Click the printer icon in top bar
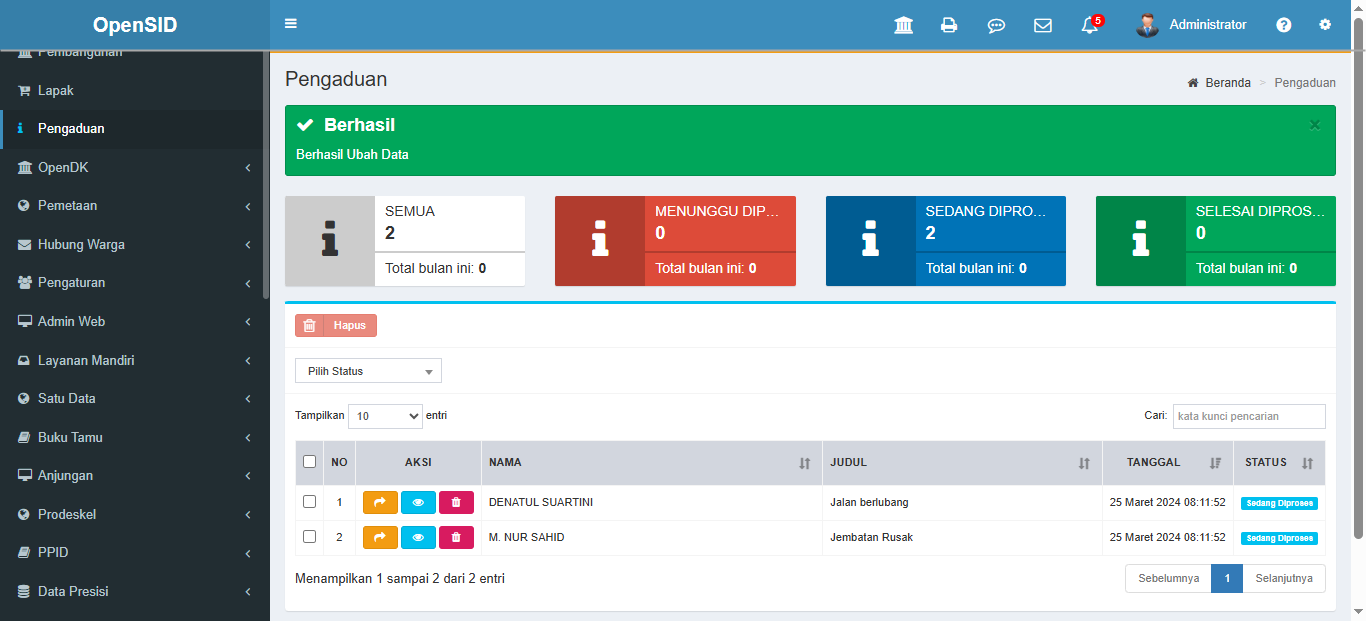 (x=949, y=25)
